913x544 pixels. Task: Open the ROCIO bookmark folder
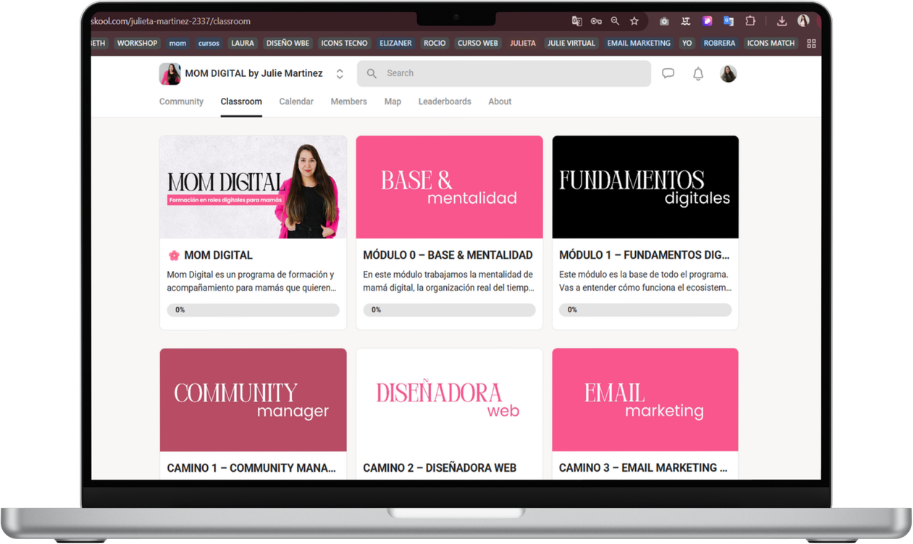pos(434,43)
